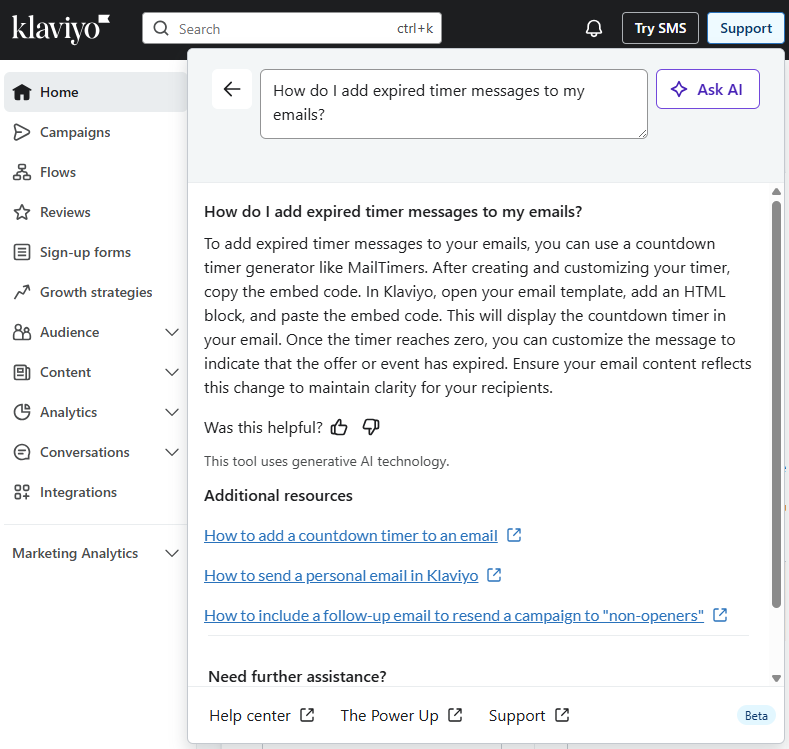Click 'Additional resources' heading

[x=278, y=495]
